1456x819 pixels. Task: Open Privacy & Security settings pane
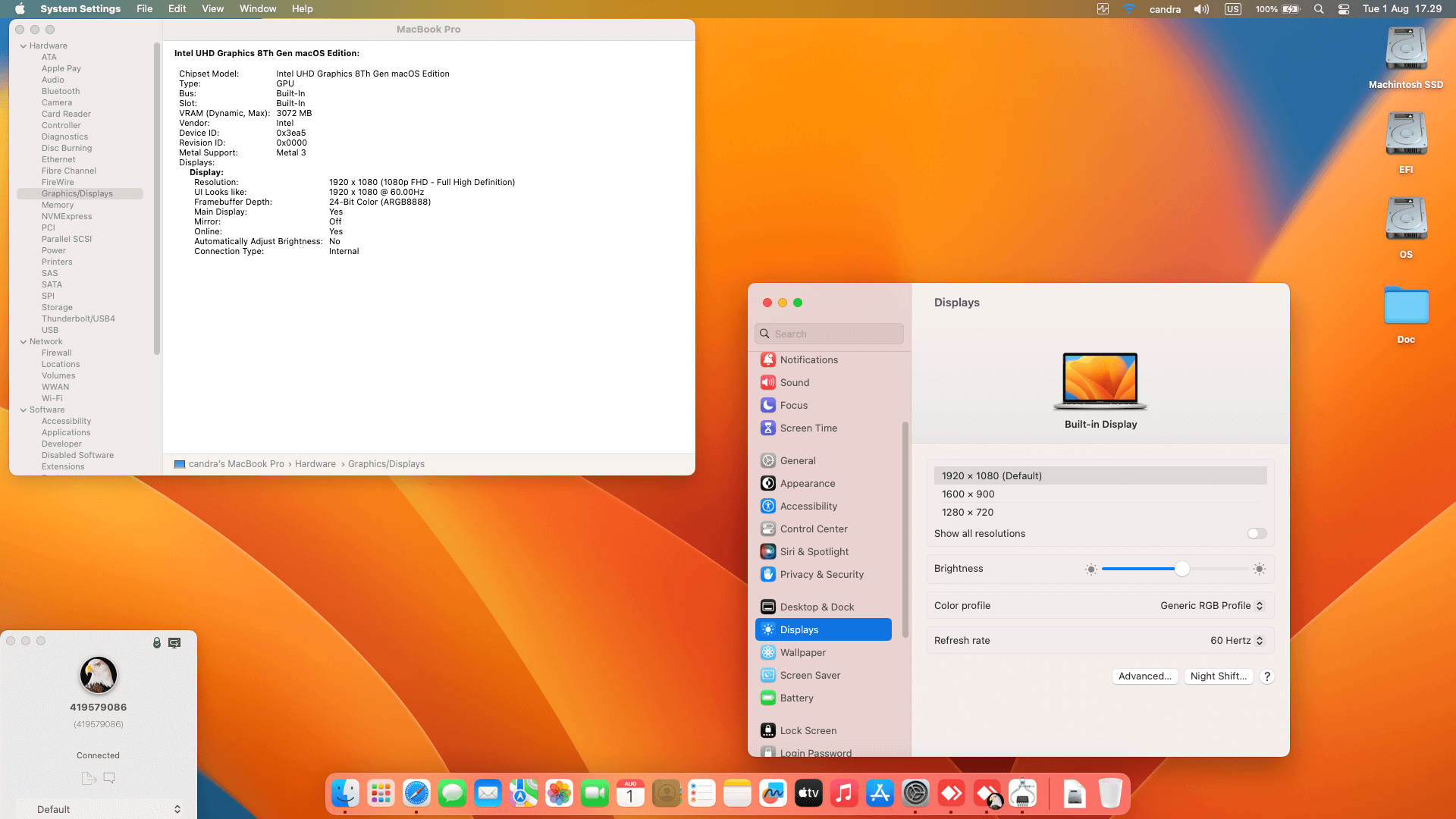pos(824,574)
